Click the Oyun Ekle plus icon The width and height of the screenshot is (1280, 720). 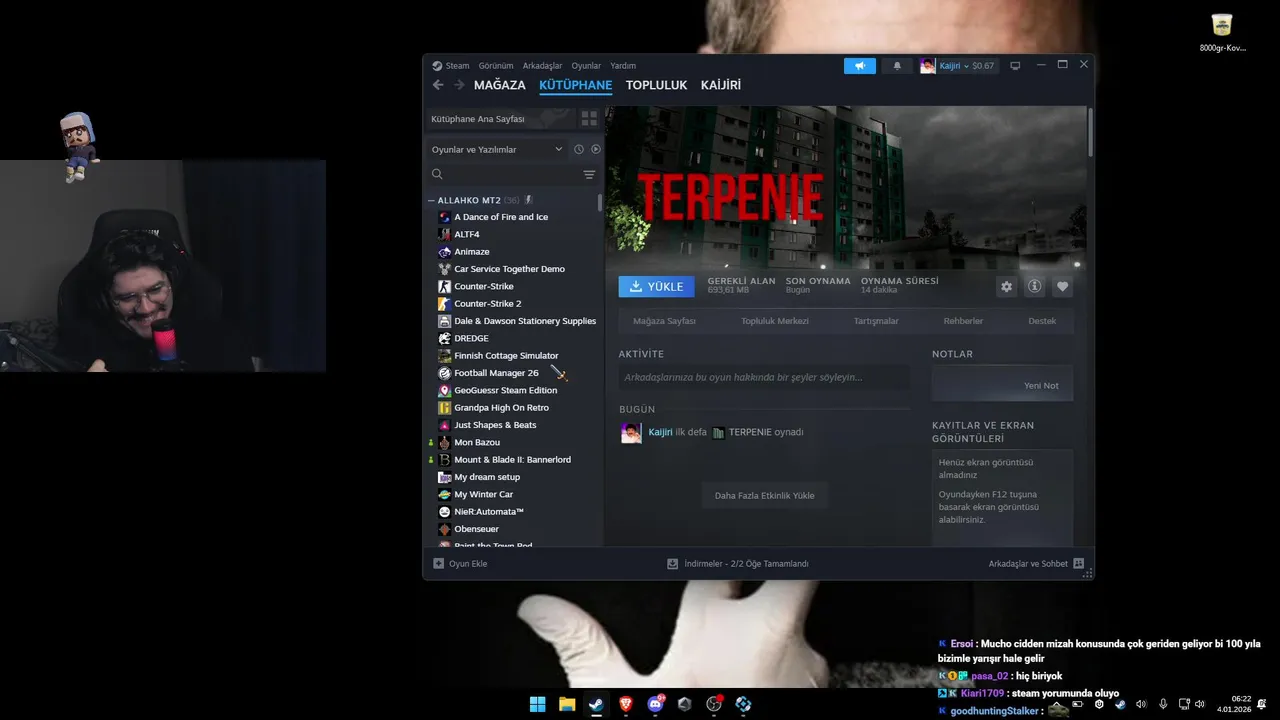tap(438, 564)
